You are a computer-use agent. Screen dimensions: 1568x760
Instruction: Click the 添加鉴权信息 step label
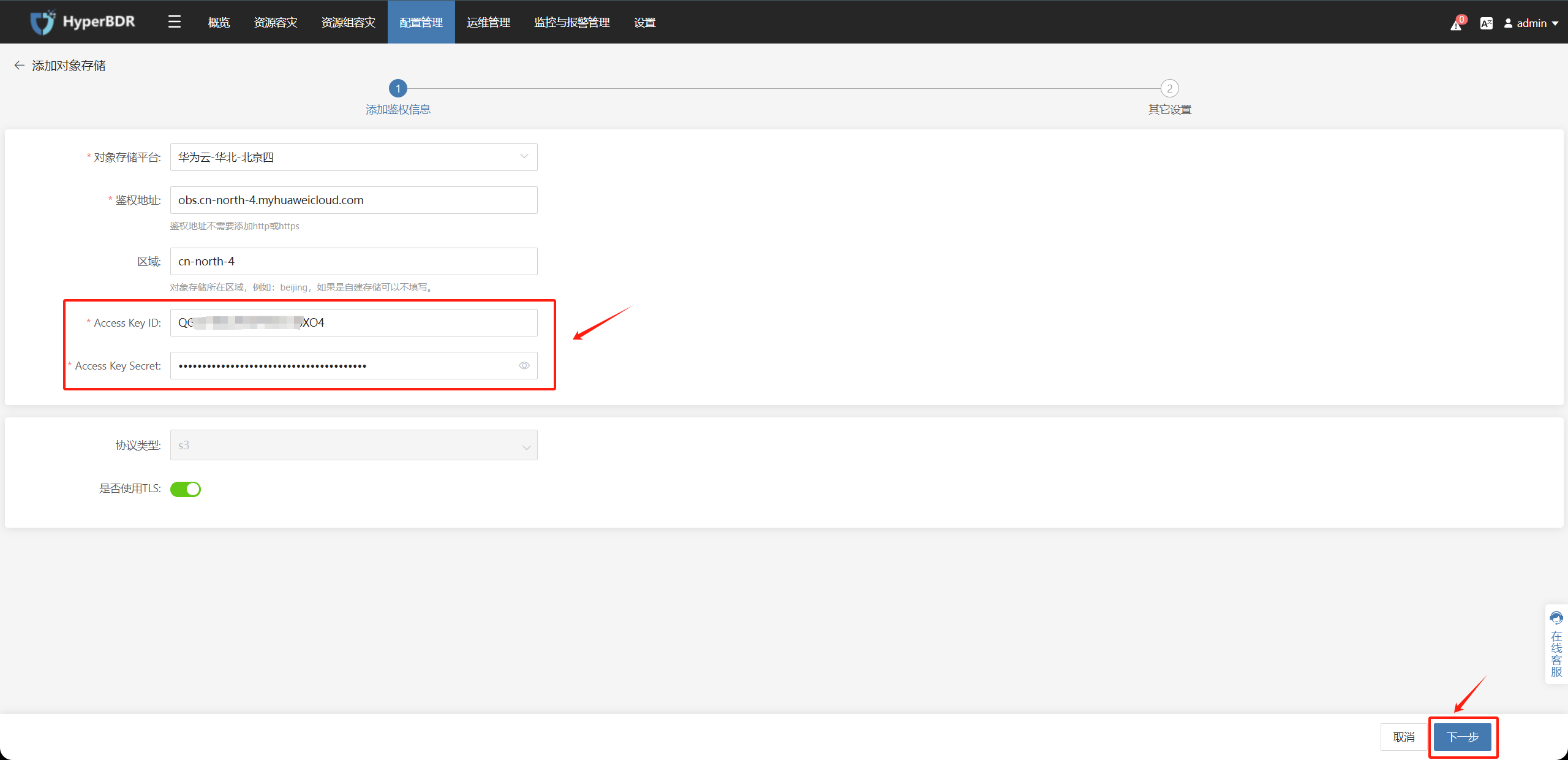click(398, 109)
